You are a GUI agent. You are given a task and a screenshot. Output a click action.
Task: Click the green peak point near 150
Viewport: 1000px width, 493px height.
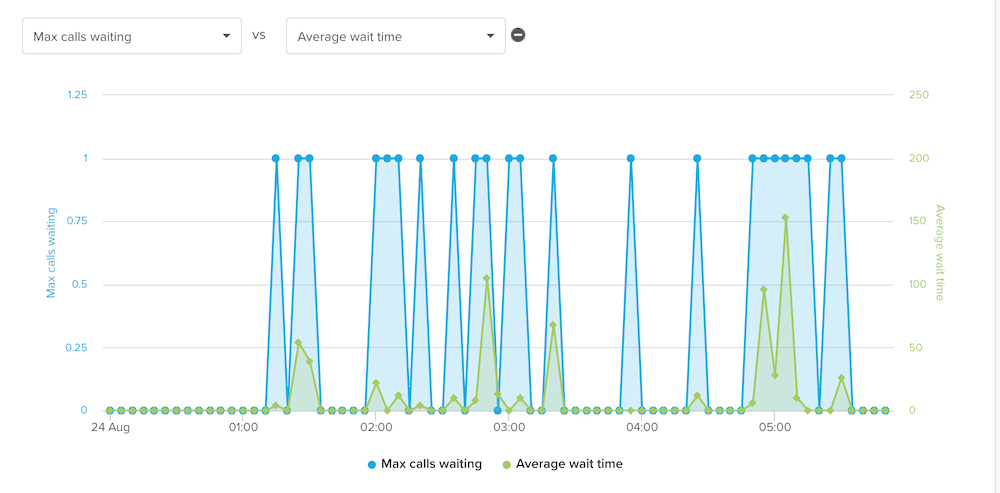(785, 217)
